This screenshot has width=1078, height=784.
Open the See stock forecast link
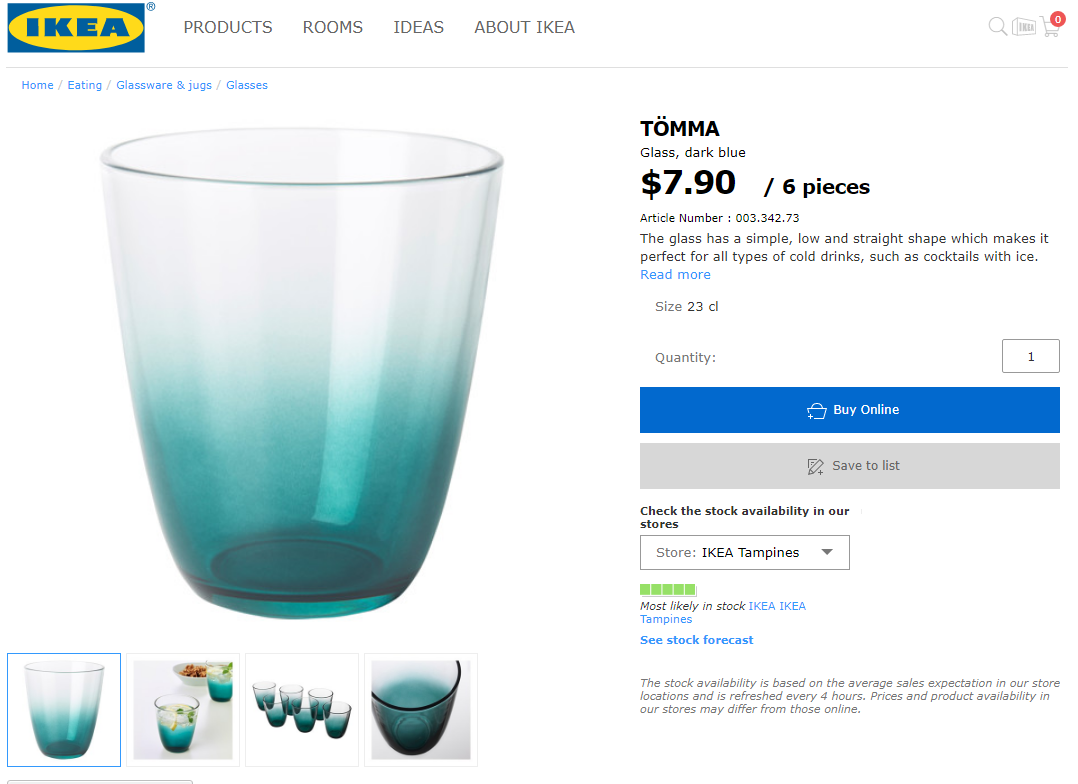pyautogui.click(x=697, y=640)
